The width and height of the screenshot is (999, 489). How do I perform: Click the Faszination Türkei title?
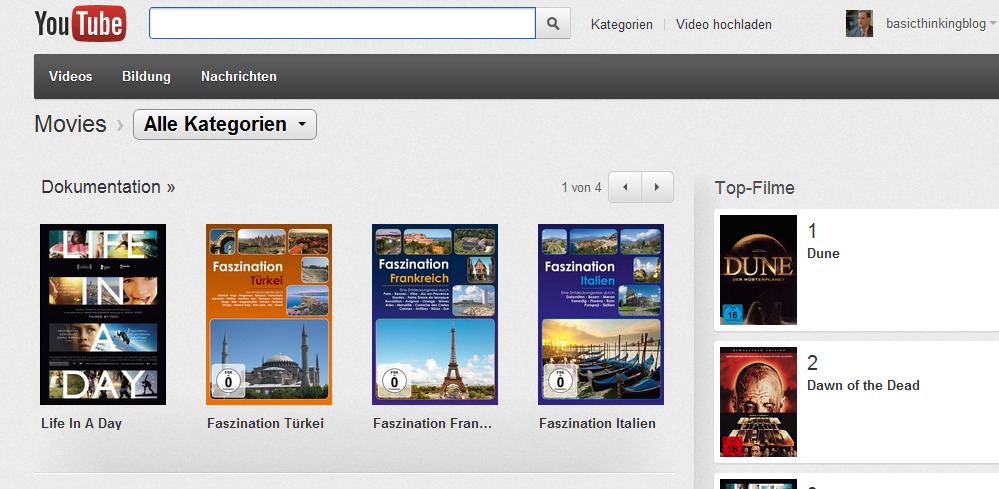coord(266,423)
